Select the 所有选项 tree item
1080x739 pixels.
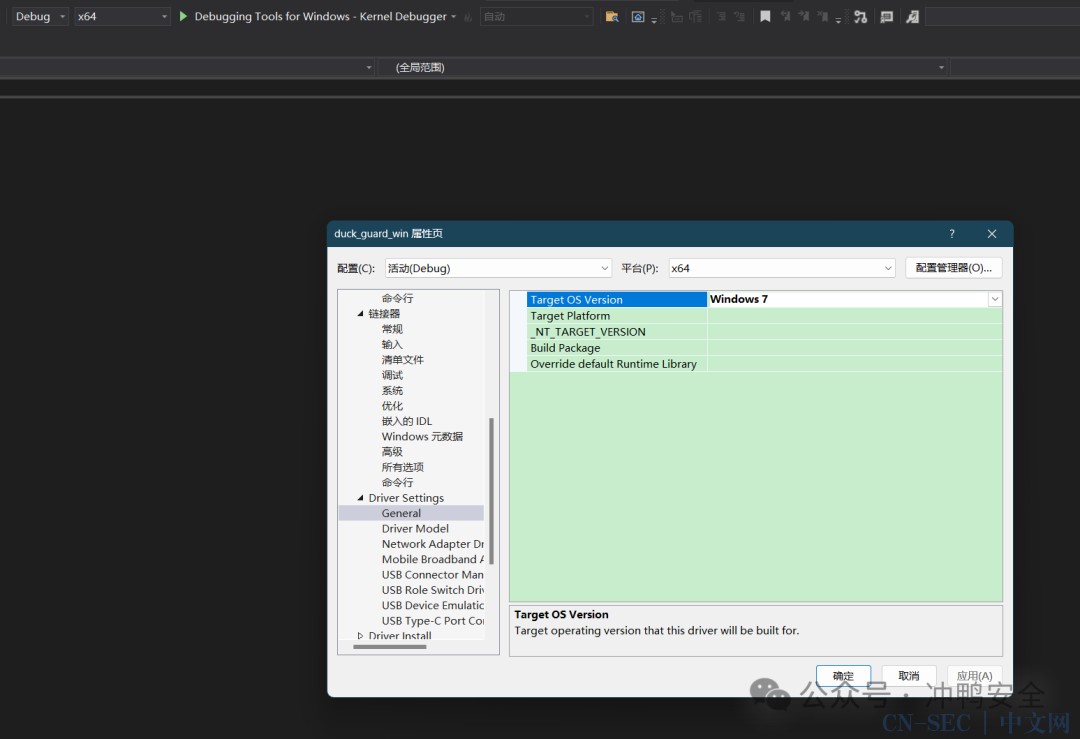click(403, 467)
